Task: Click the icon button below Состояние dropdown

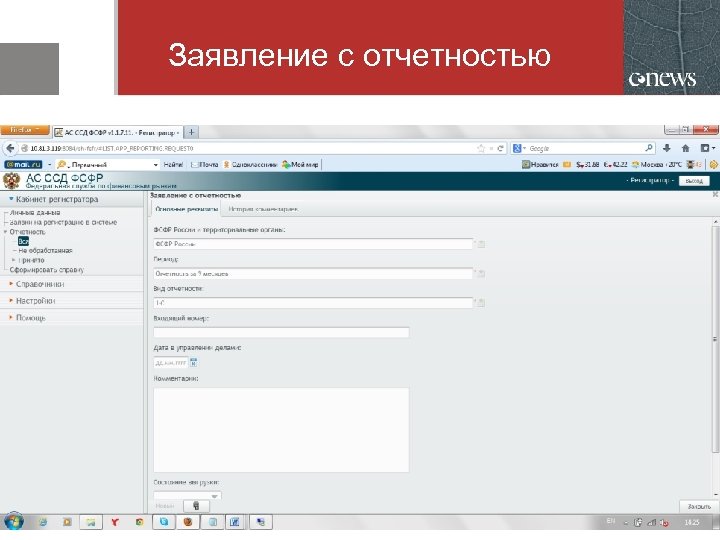Action: pyautogui.click(x=196, y=506)
